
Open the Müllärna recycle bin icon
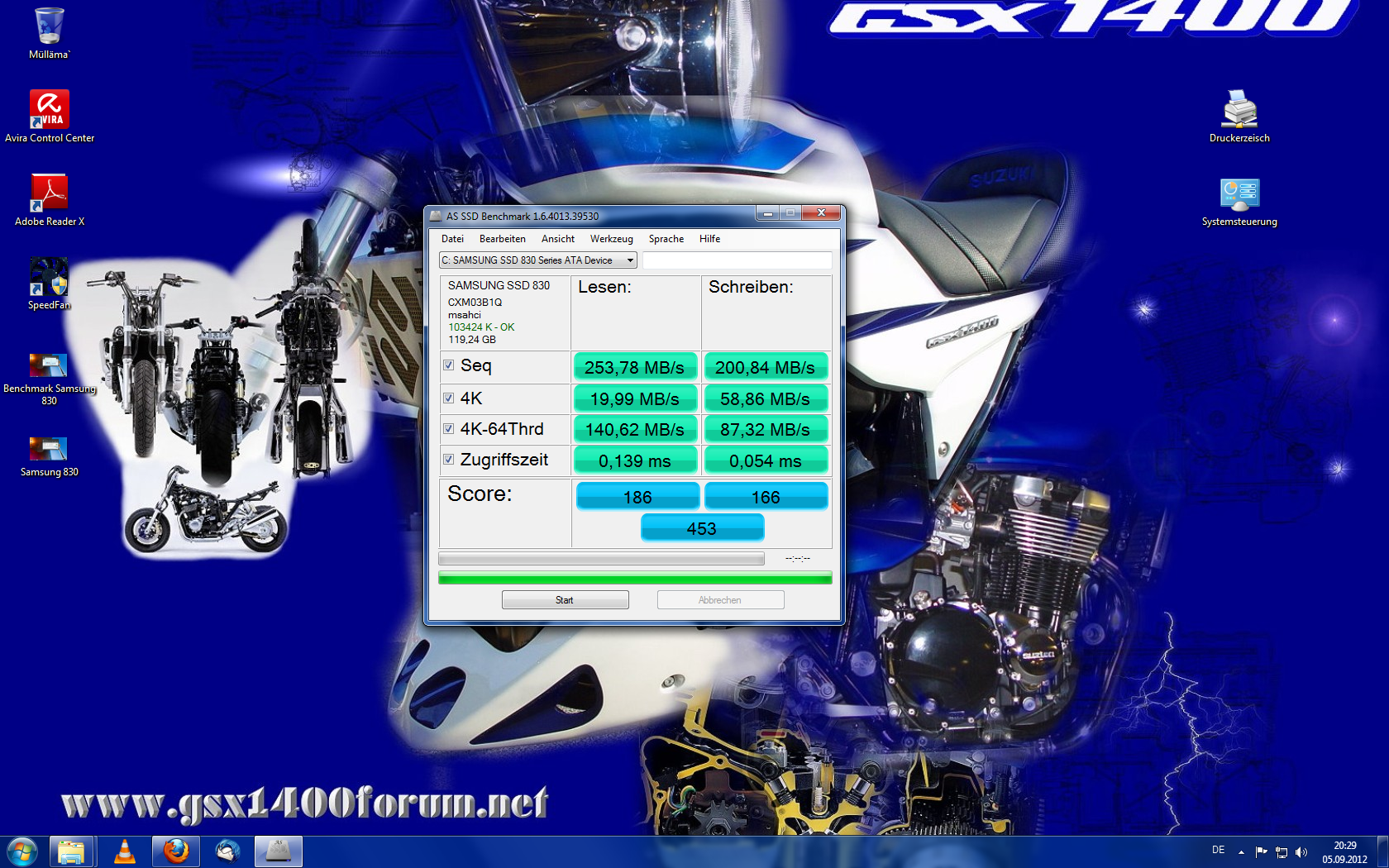pos(49,33)
